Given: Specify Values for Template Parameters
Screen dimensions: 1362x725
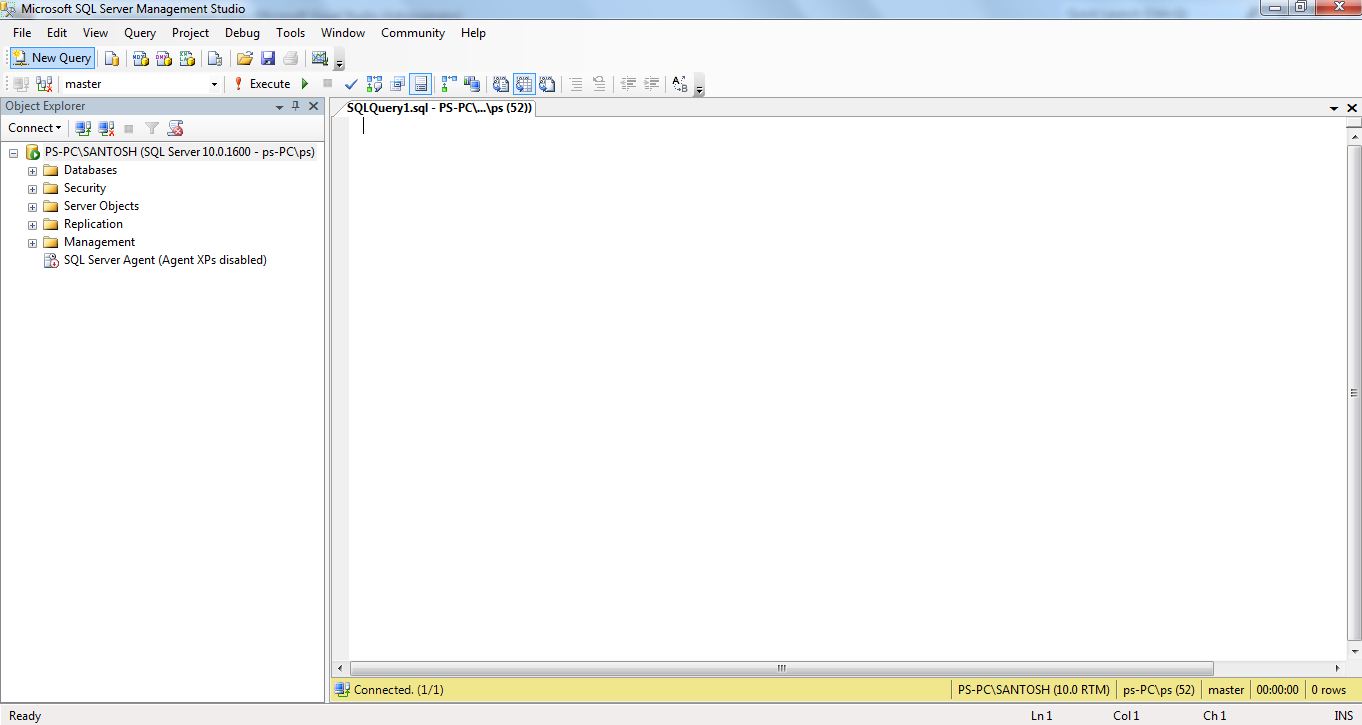Looking at the screenshot, I should [680, 84].
